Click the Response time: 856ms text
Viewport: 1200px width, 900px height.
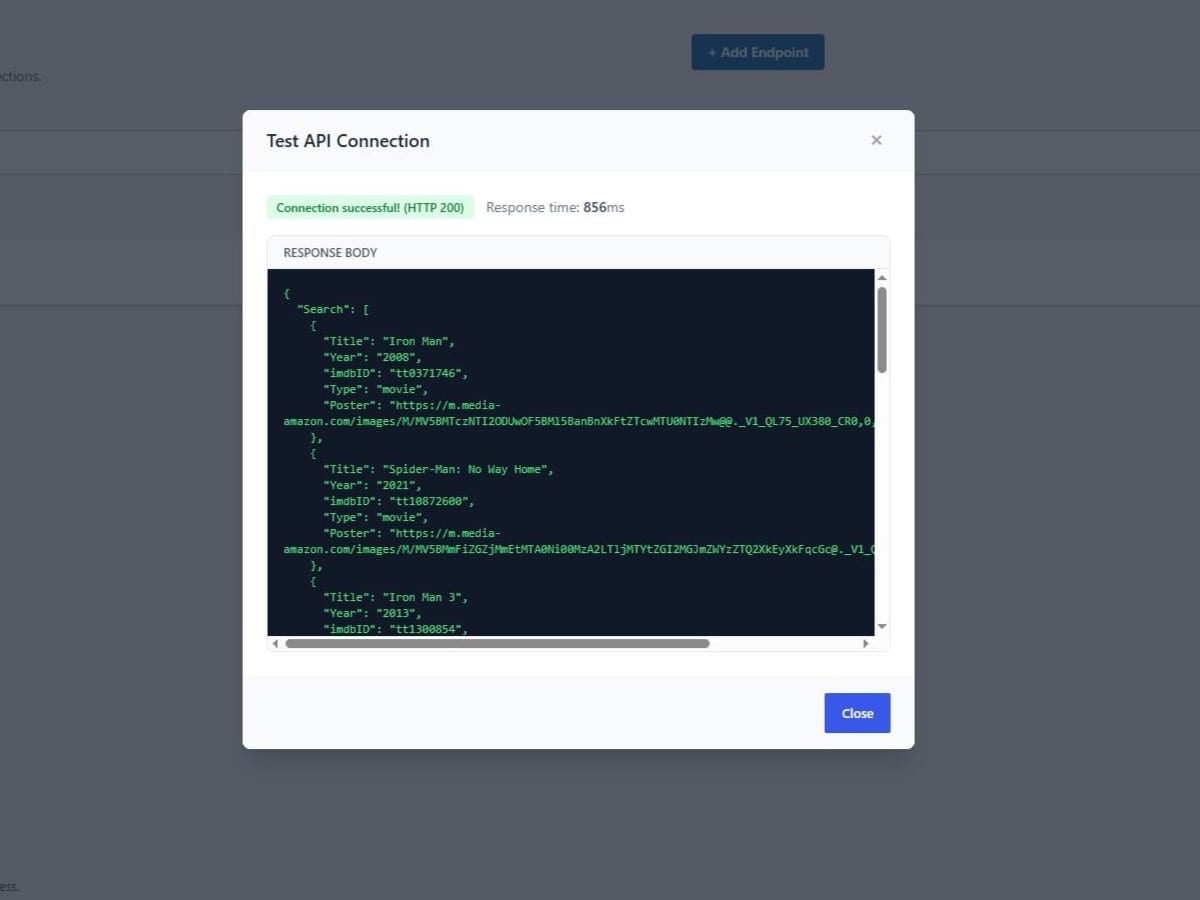click(555, 208)
